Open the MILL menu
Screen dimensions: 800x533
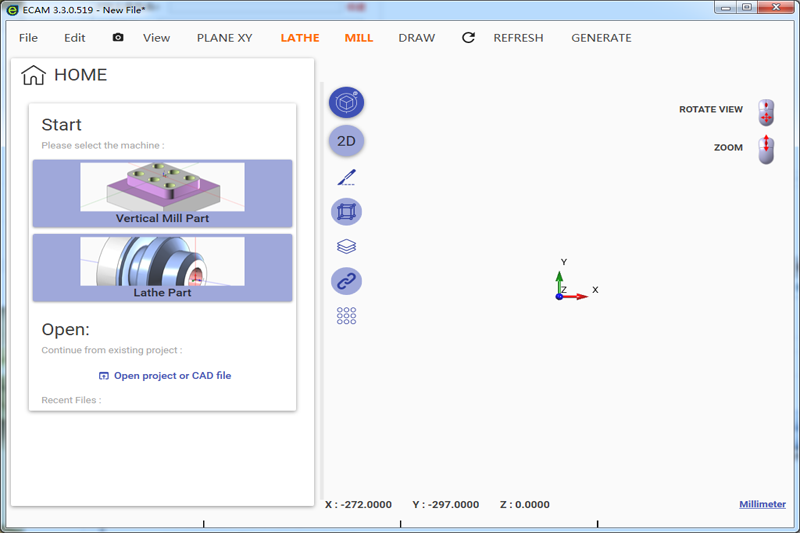point(359,38)
